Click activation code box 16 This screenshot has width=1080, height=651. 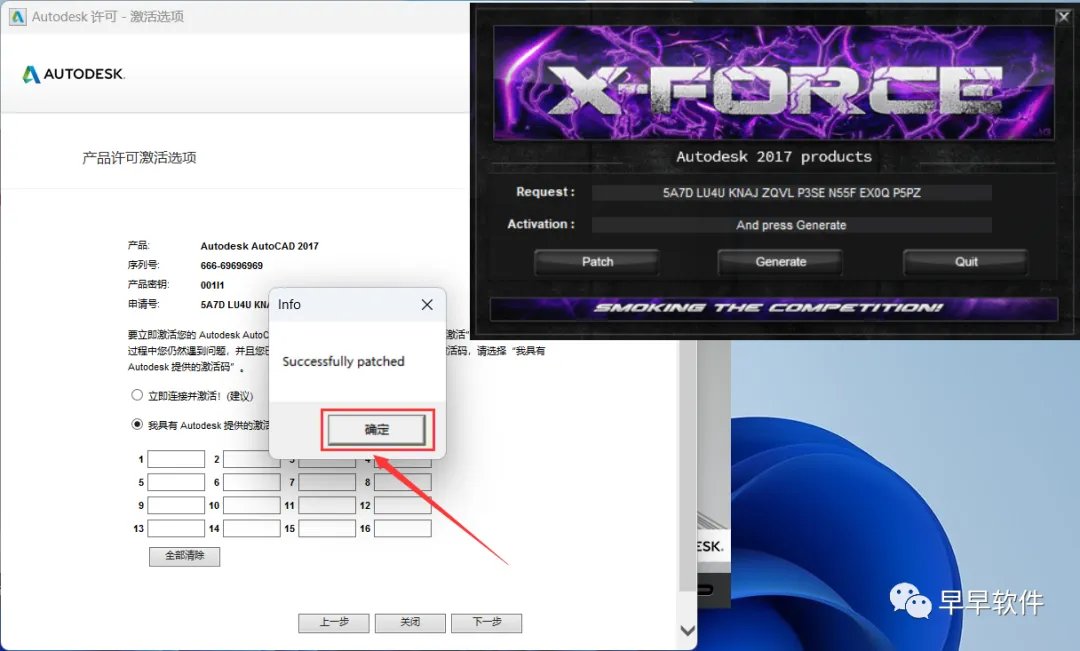click(403, 528)
